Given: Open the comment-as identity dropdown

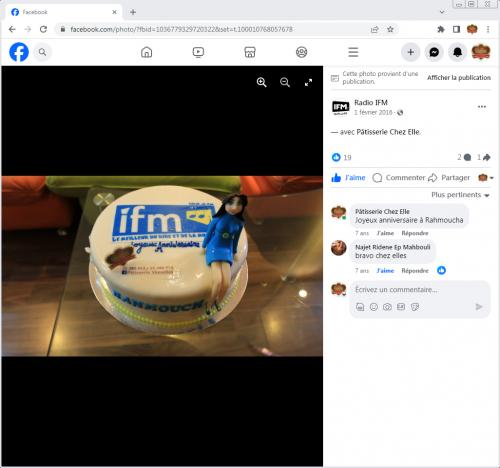Looking at the screenshot, I should pos(486,178).
